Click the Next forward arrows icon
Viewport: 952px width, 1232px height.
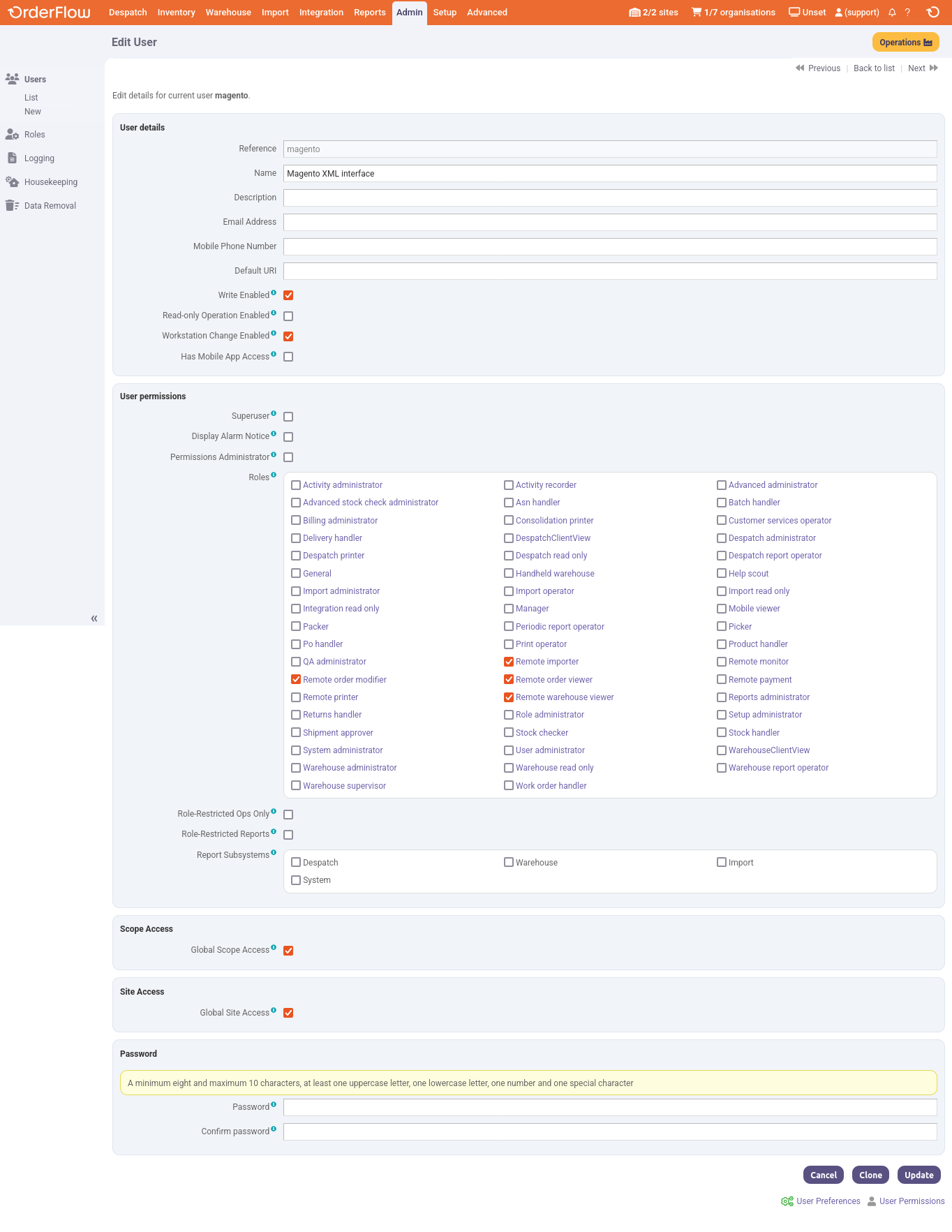tap(934, 68)
